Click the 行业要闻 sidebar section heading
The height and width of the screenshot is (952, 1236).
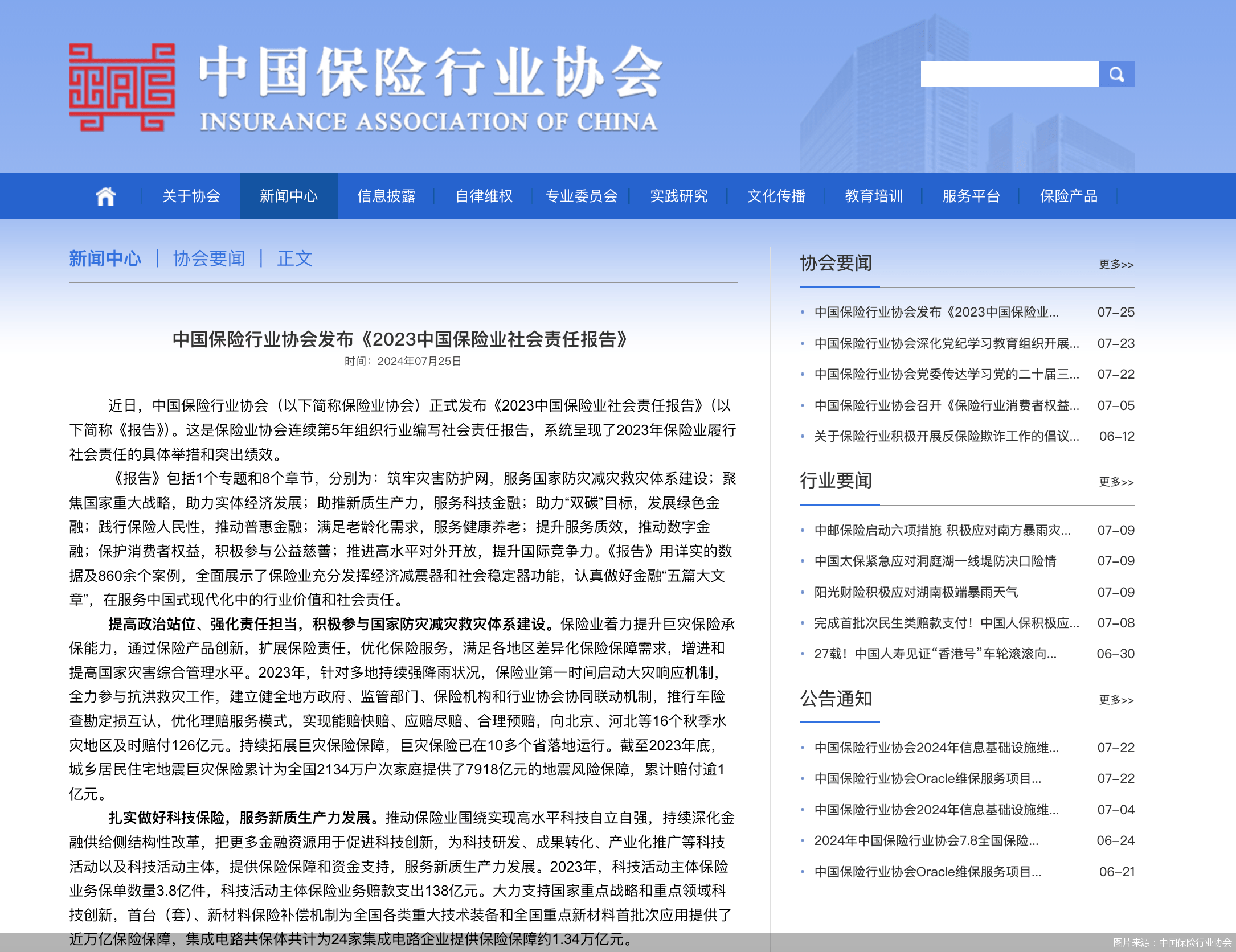[836, 481]
